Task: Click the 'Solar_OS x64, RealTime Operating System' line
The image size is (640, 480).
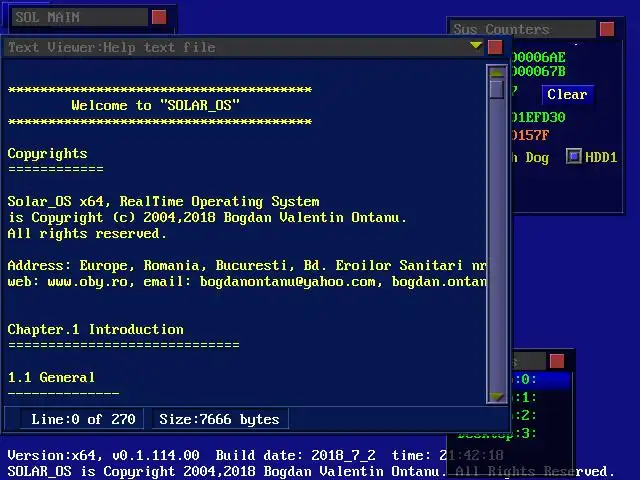Action: click(163, 201)
